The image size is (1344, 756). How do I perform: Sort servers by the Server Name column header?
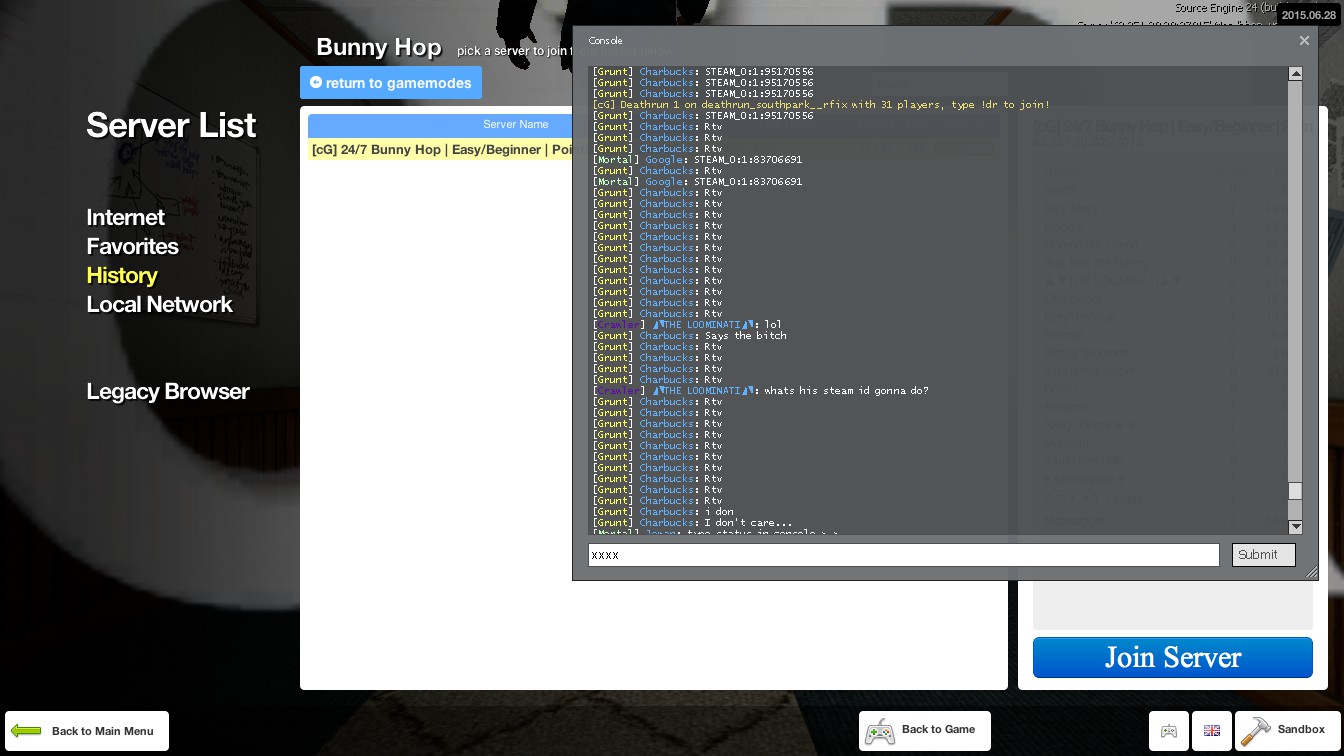(x=440, y=125)
